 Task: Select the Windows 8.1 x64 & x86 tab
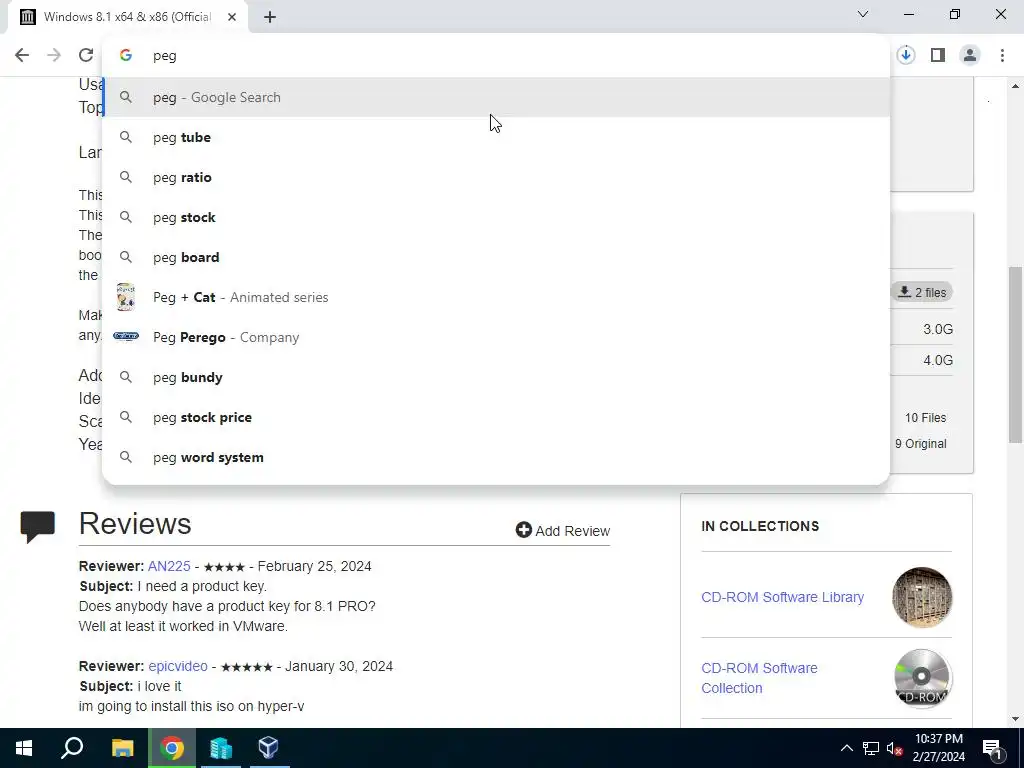(x=127, y=17)
